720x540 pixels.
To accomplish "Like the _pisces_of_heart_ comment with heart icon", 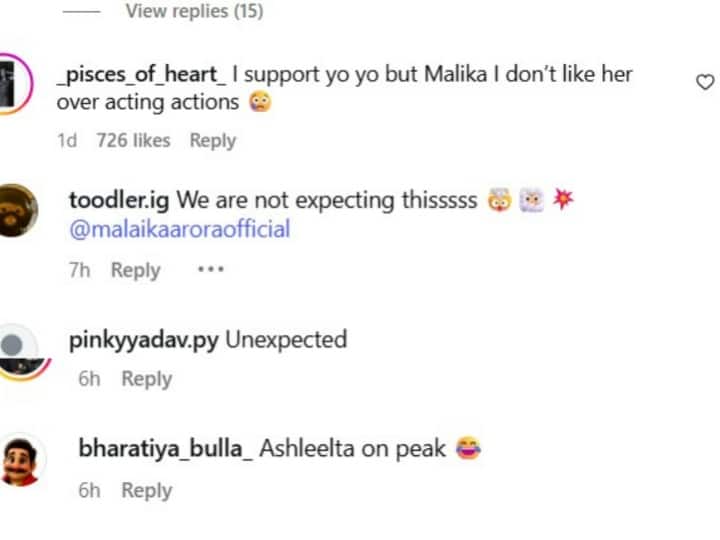I will 705,82.
